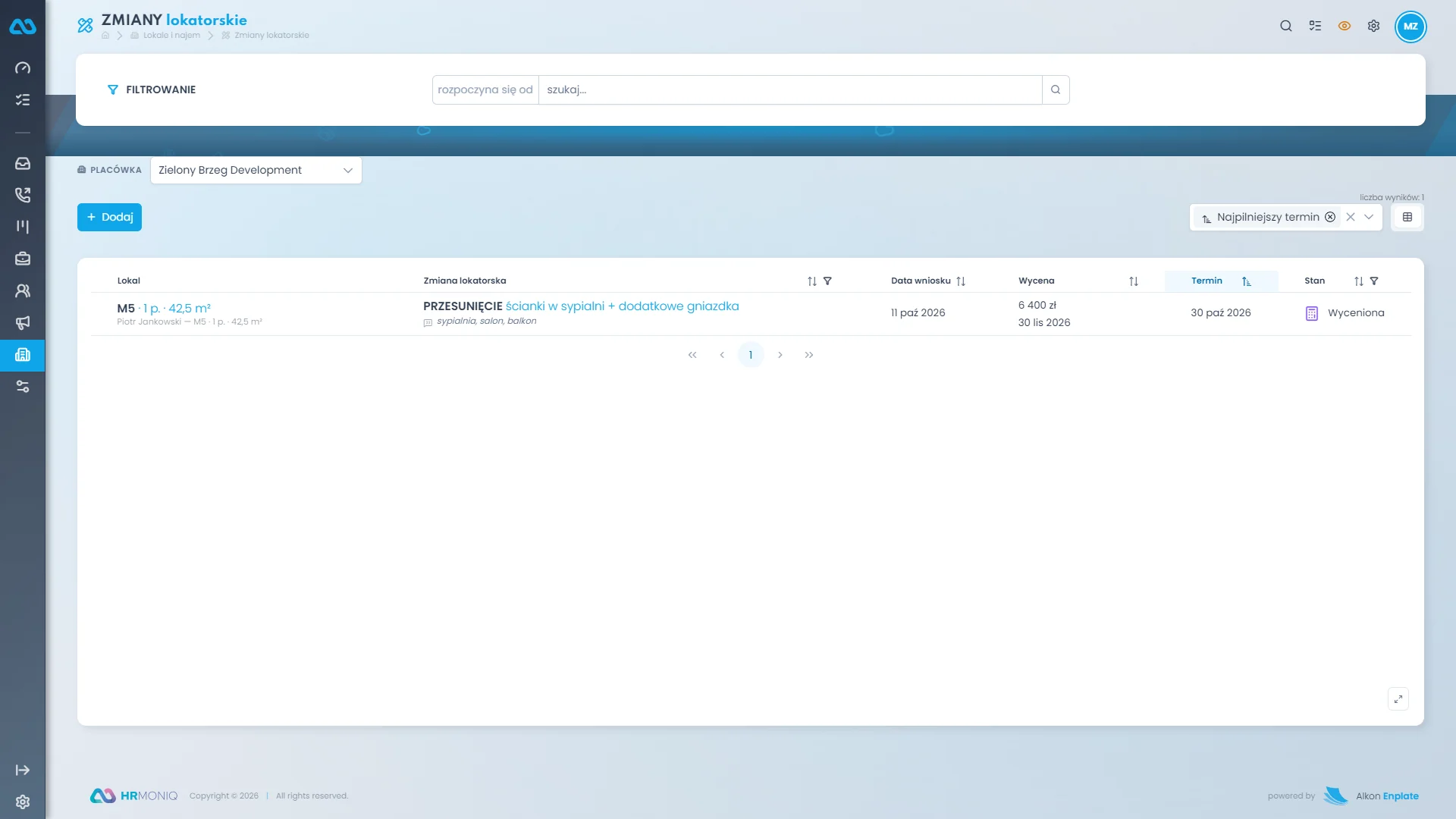Clear the sort selection with X
The image size is (1456, 819).
tap(1351, 217)
